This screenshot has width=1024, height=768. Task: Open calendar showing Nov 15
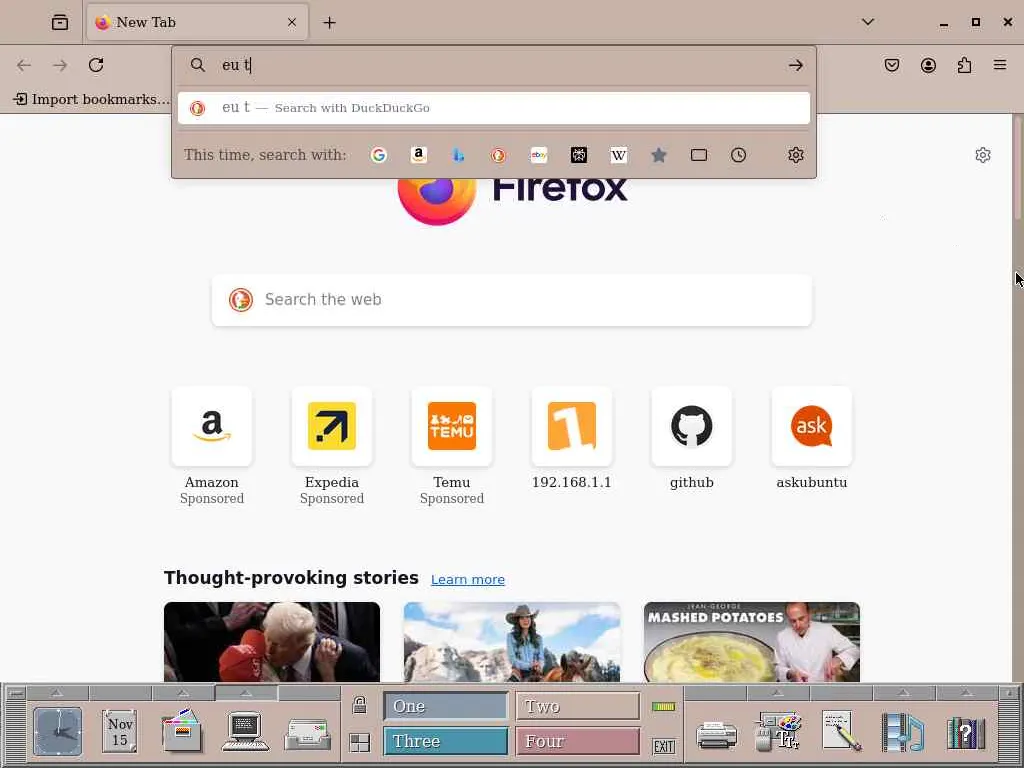point(120,731)
